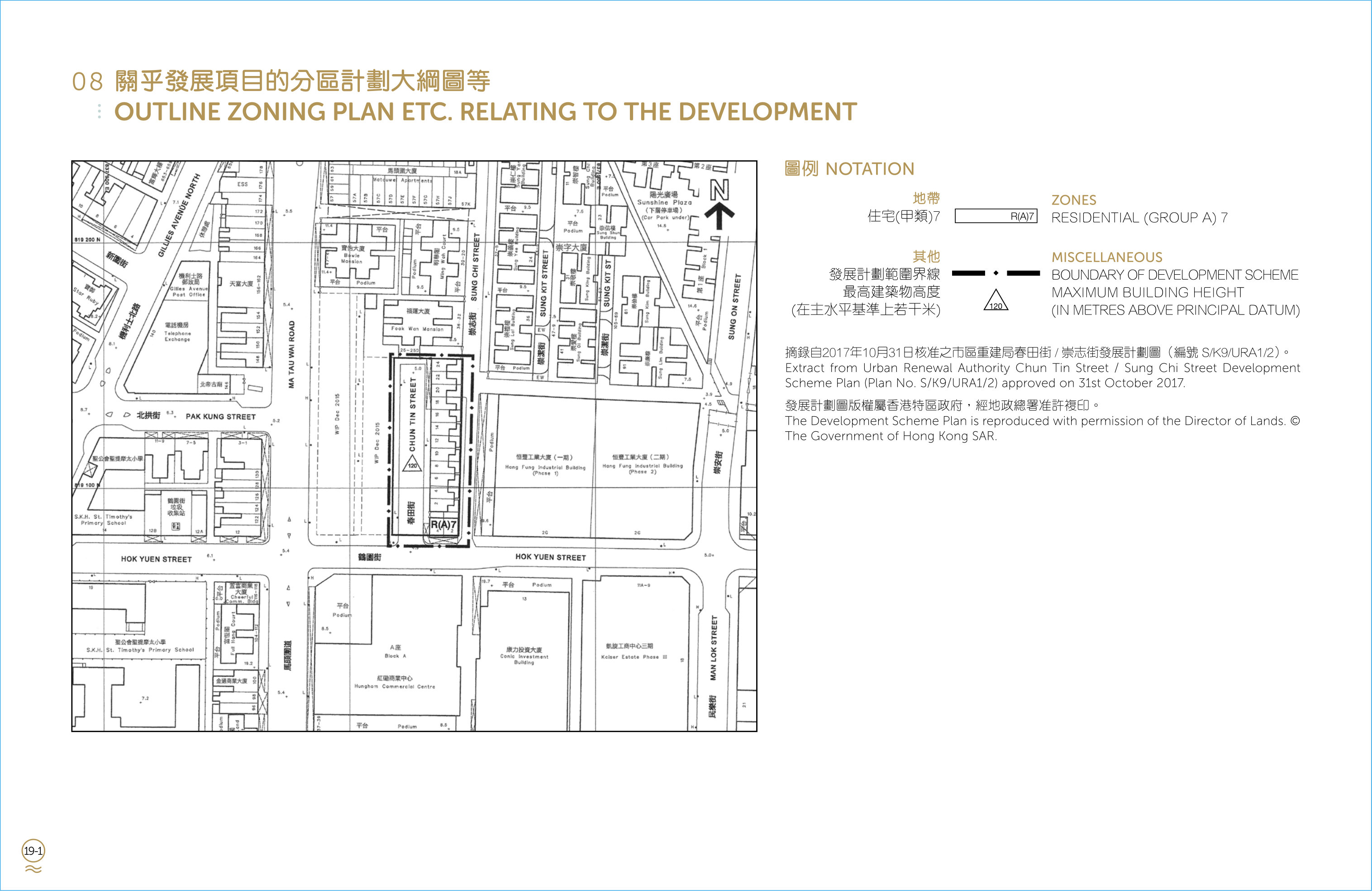Click 'Hunghom Commercial Centre' label on map
The height and width of the screenshot is (891, 1372).
coord(395,686)
